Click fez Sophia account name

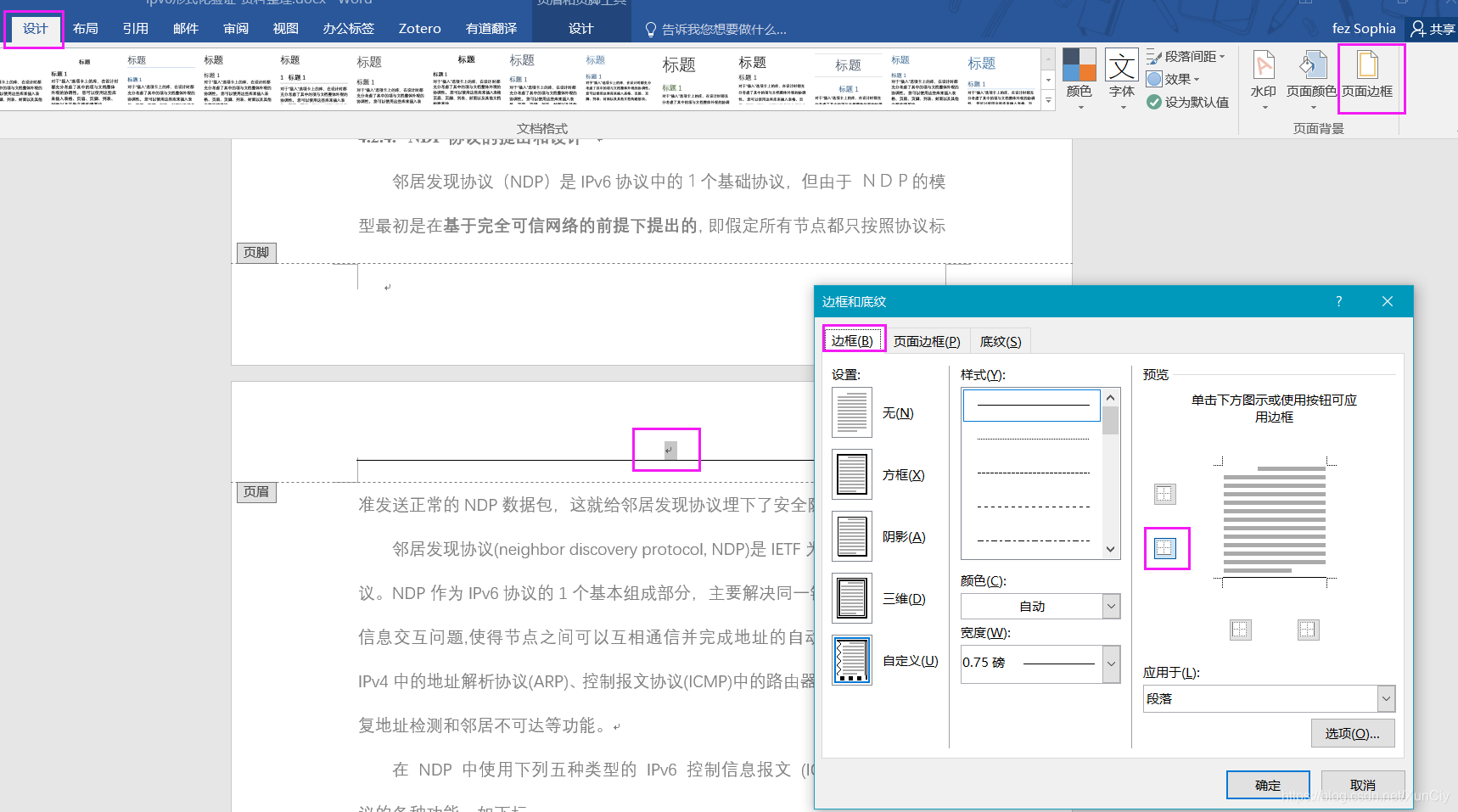1364,29
